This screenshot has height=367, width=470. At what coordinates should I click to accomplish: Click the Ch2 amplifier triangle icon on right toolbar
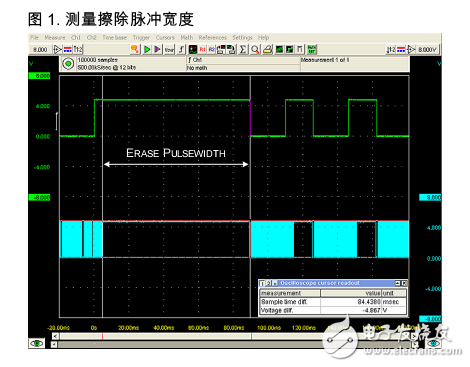(x=411, y=50)
